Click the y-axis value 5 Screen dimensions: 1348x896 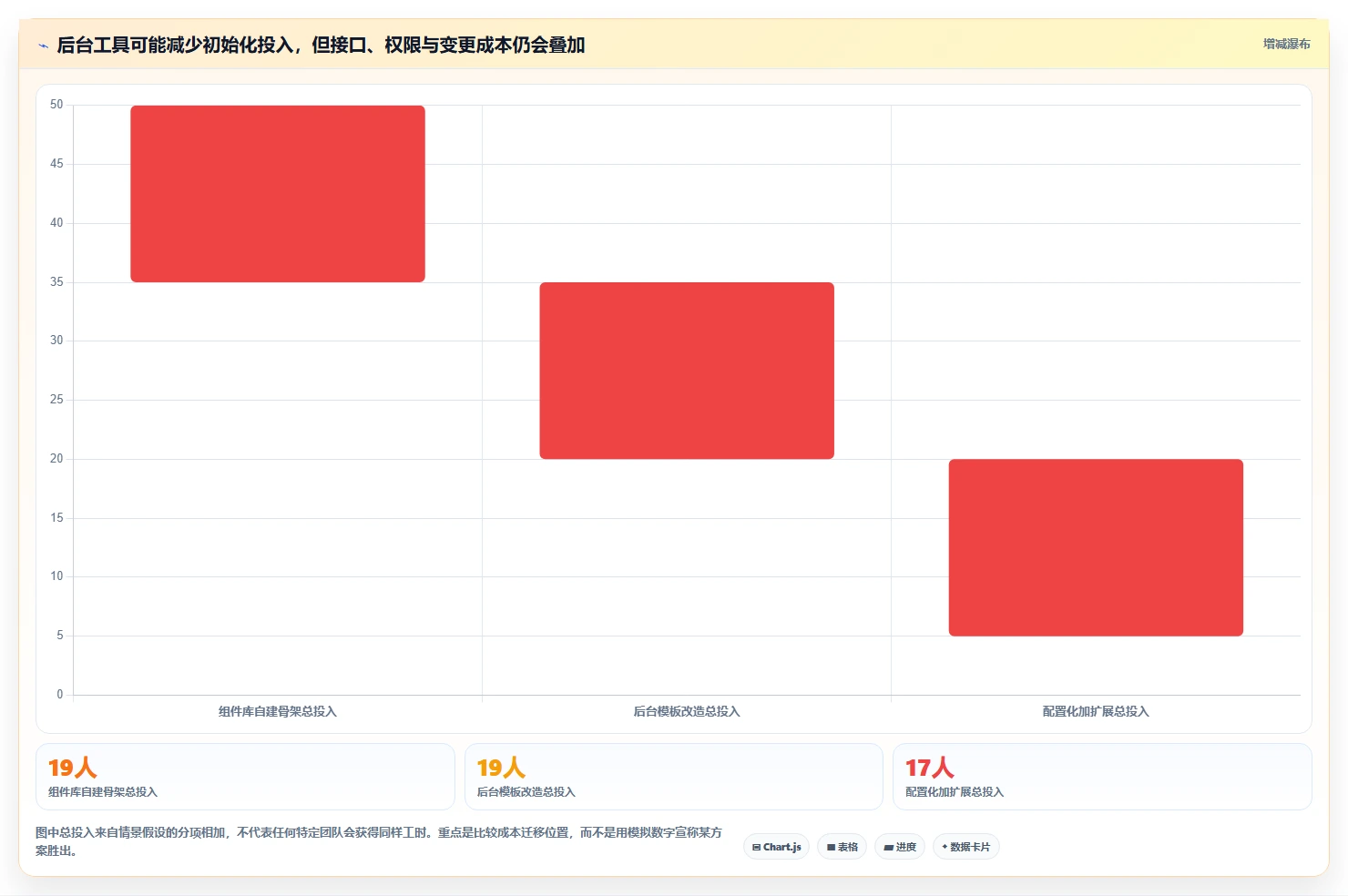[60, 636]
